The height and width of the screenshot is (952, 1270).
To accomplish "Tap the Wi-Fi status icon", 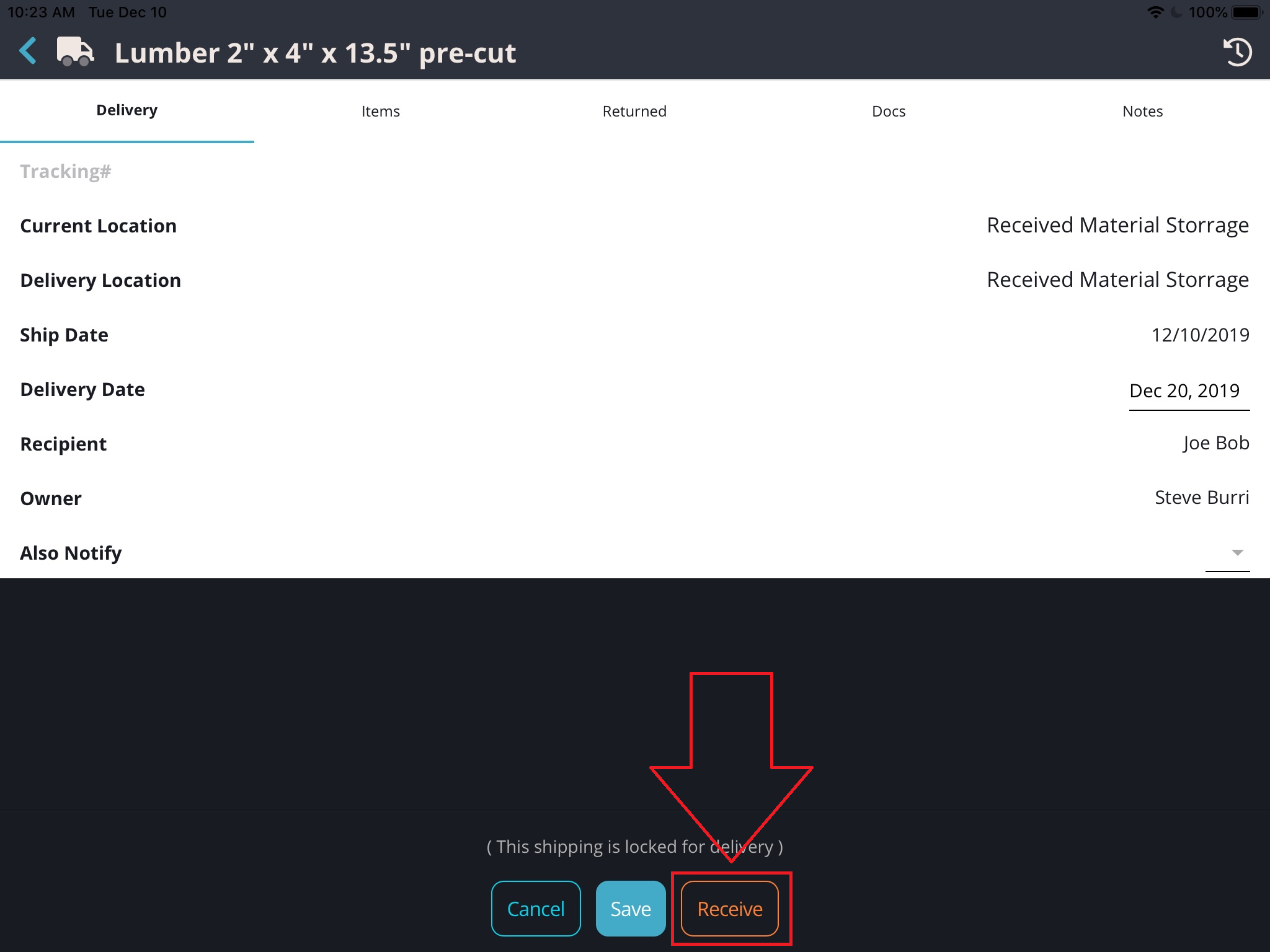I will pos(1155,12).
